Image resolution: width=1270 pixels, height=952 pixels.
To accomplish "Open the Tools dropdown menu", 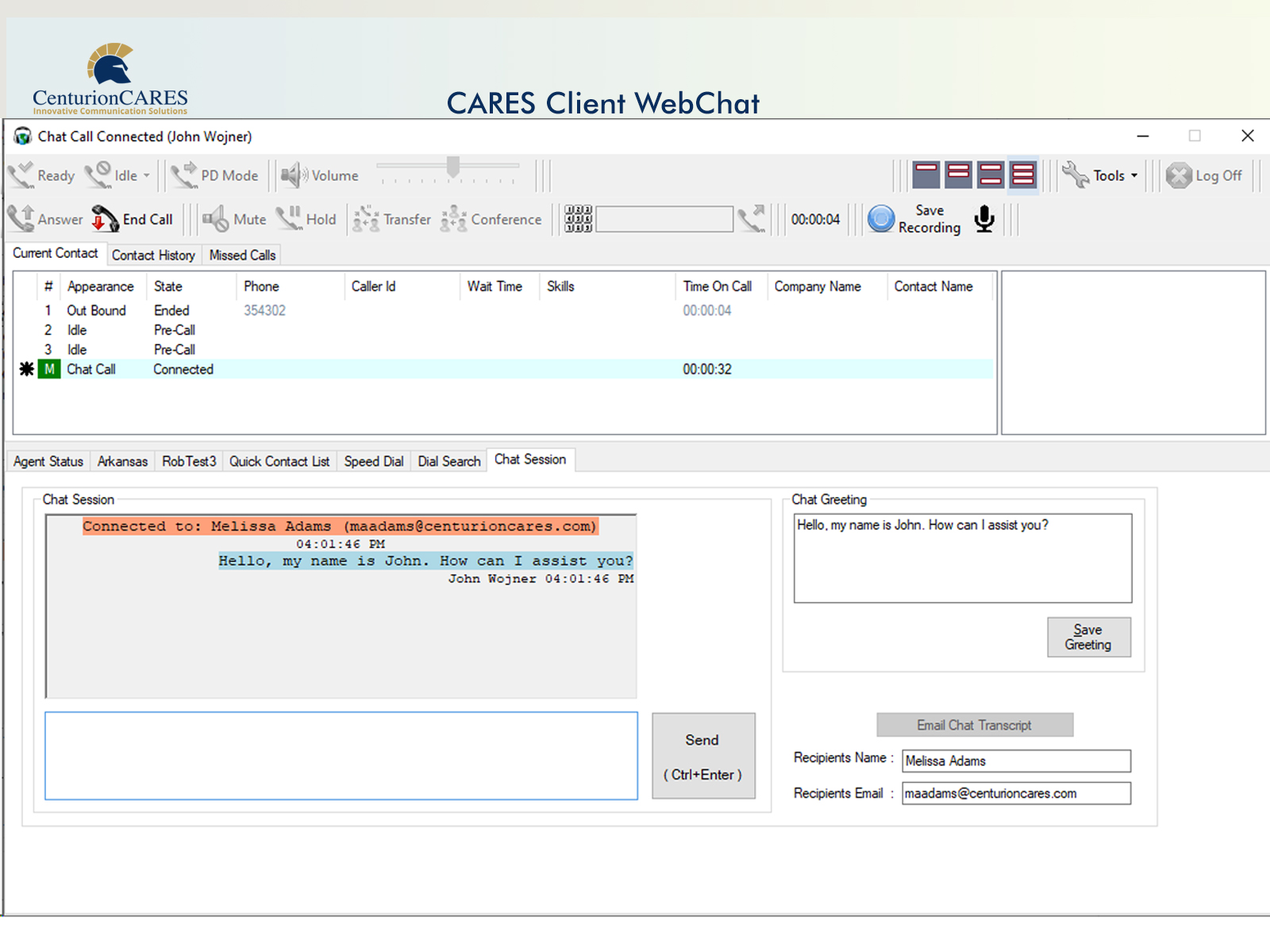I will pos(1100,175).
